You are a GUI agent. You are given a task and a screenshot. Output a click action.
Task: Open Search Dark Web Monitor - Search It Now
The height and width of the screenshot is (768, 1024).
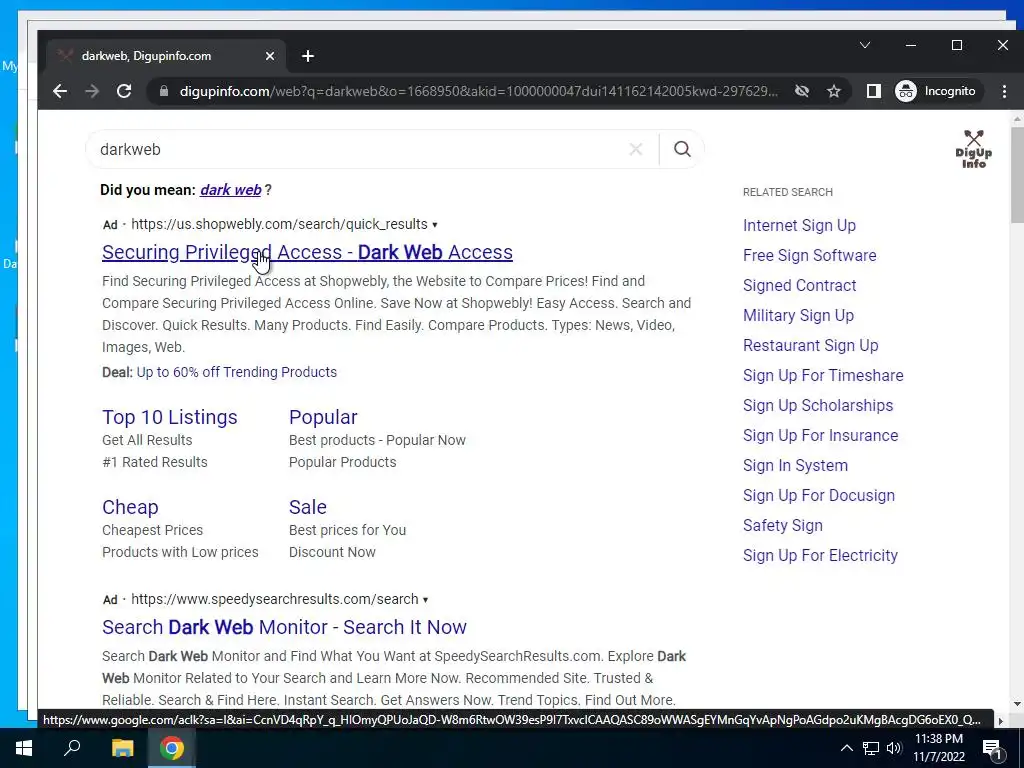click(x=284, y=627)
